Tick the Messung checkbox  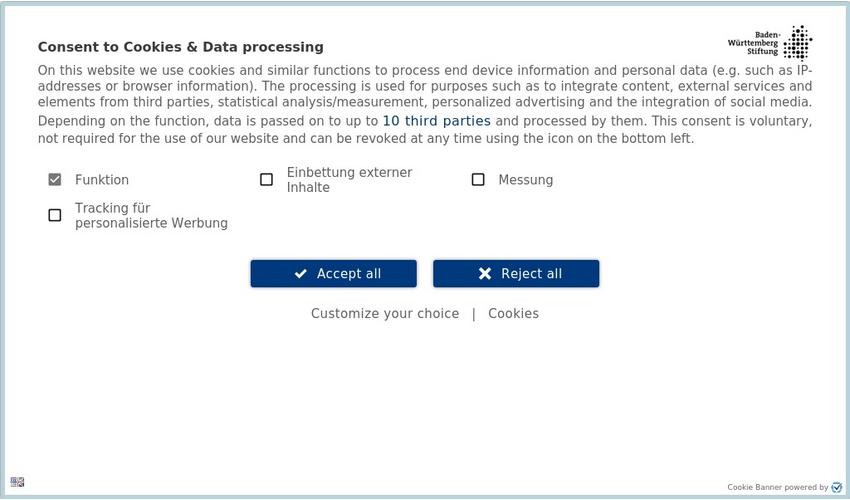(x=478, y=180)
